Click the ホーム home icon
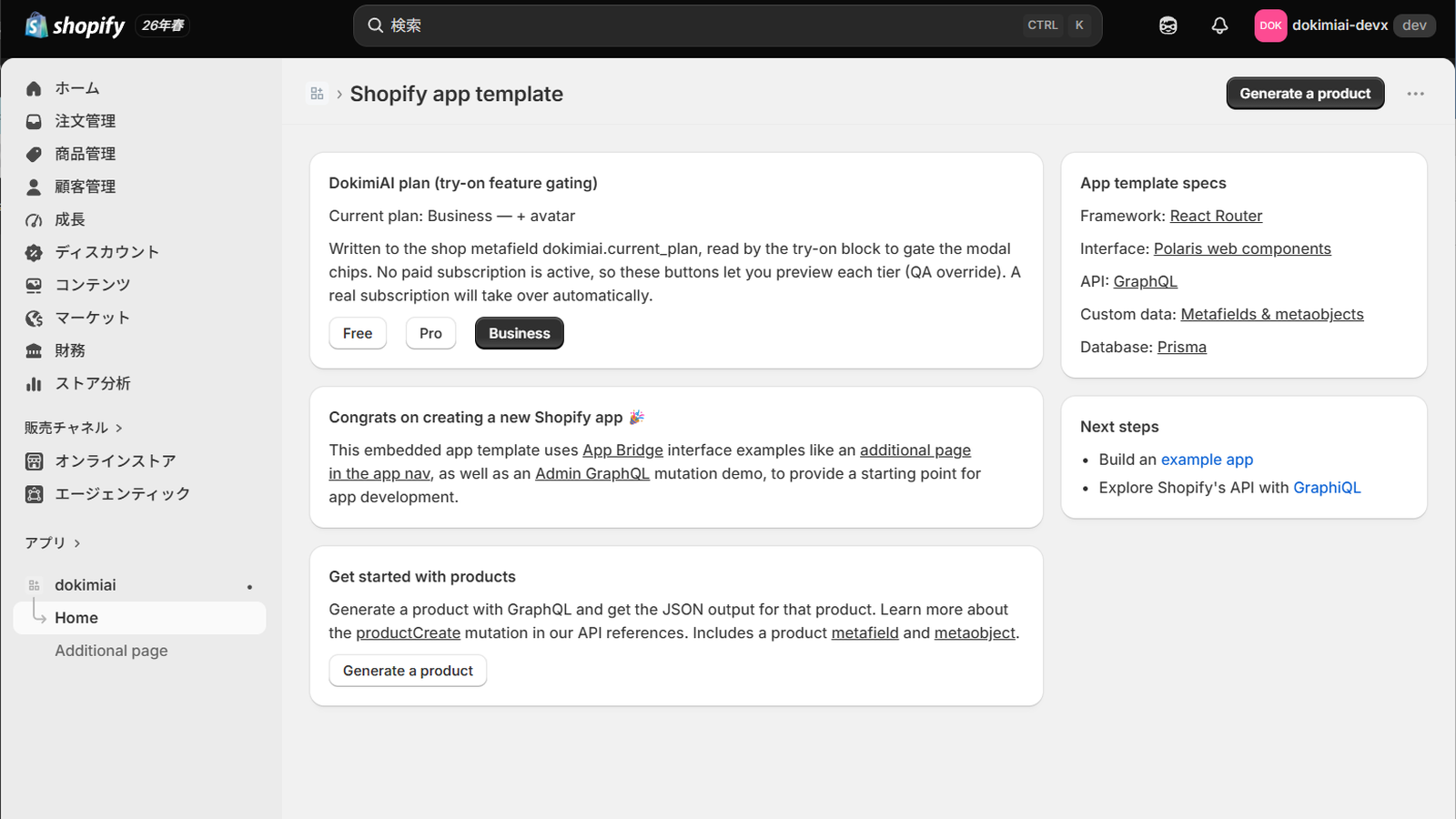 click(x=34, y=88)
